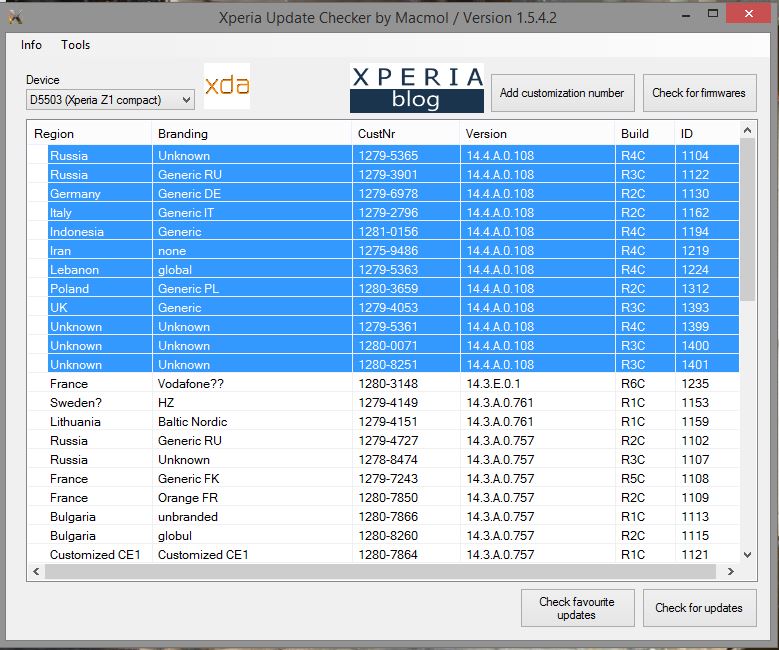Click the vertical scrollbar down arrow
The width and height of the screenshot is (779, 650).
(x=747, y=555)
